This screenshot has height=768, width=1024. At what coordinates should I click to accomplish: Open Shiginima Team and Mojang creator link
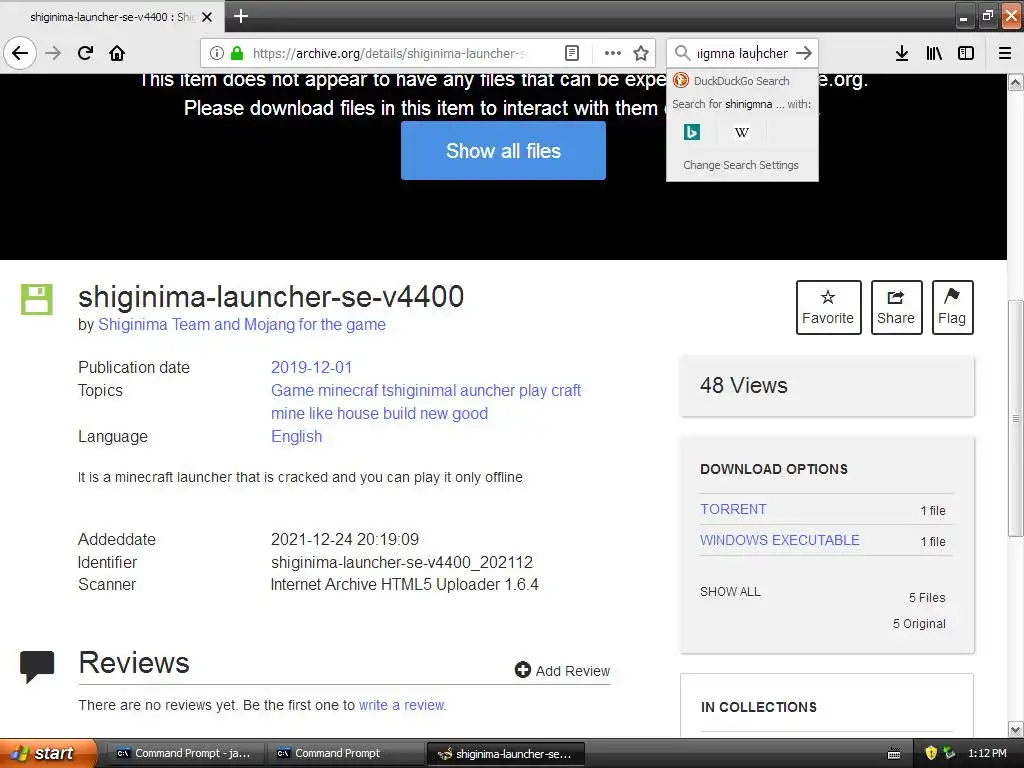point(242,325)
